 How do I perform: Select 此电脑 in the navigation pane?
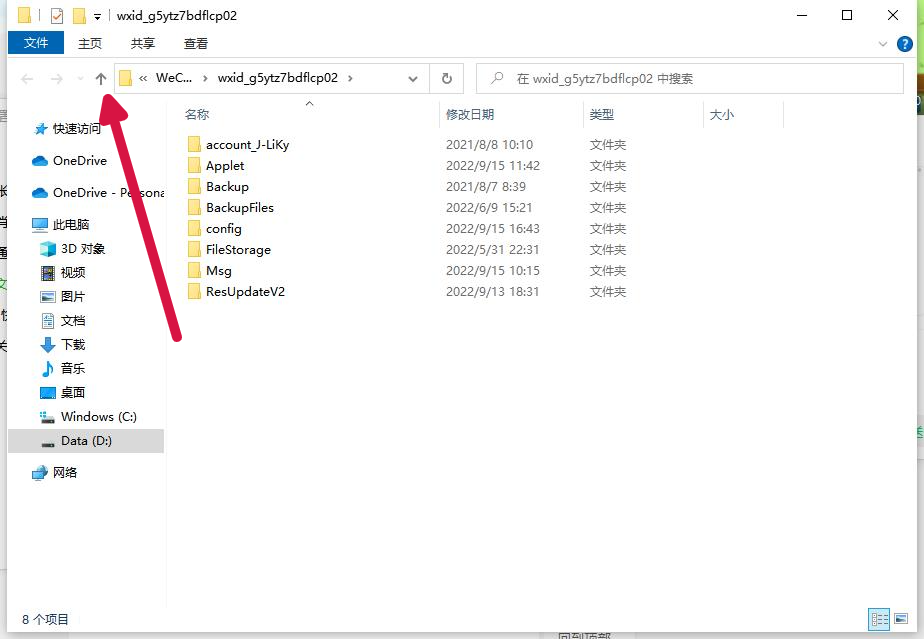point(71,224)
